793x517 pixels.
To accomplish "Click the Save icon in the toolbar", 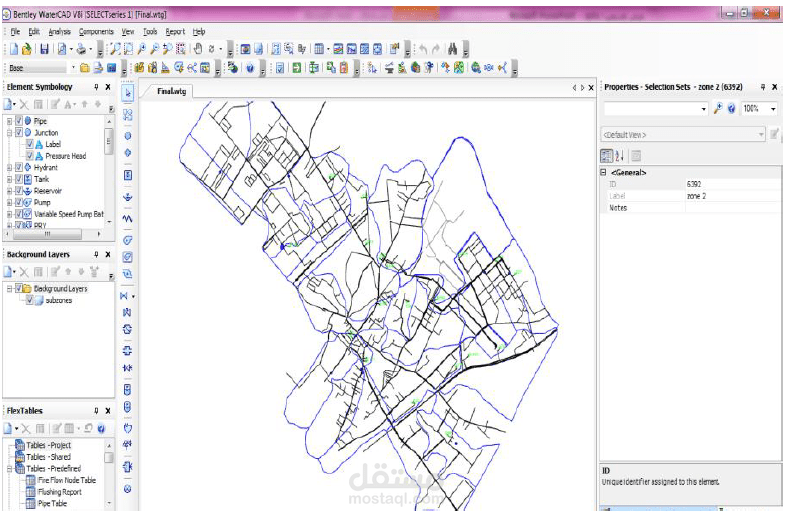I will click(x=45, y=49).
